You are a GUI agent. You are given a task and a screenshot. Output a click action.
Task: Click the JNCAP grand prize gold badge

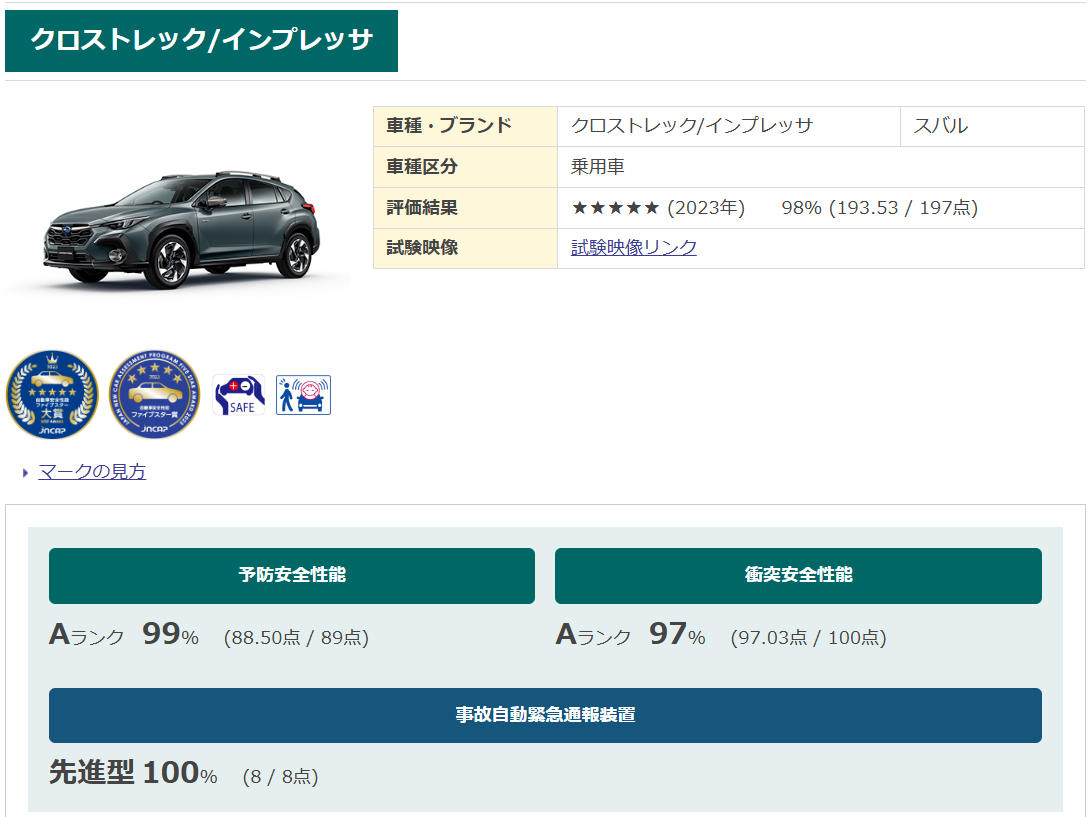[52, 394]
